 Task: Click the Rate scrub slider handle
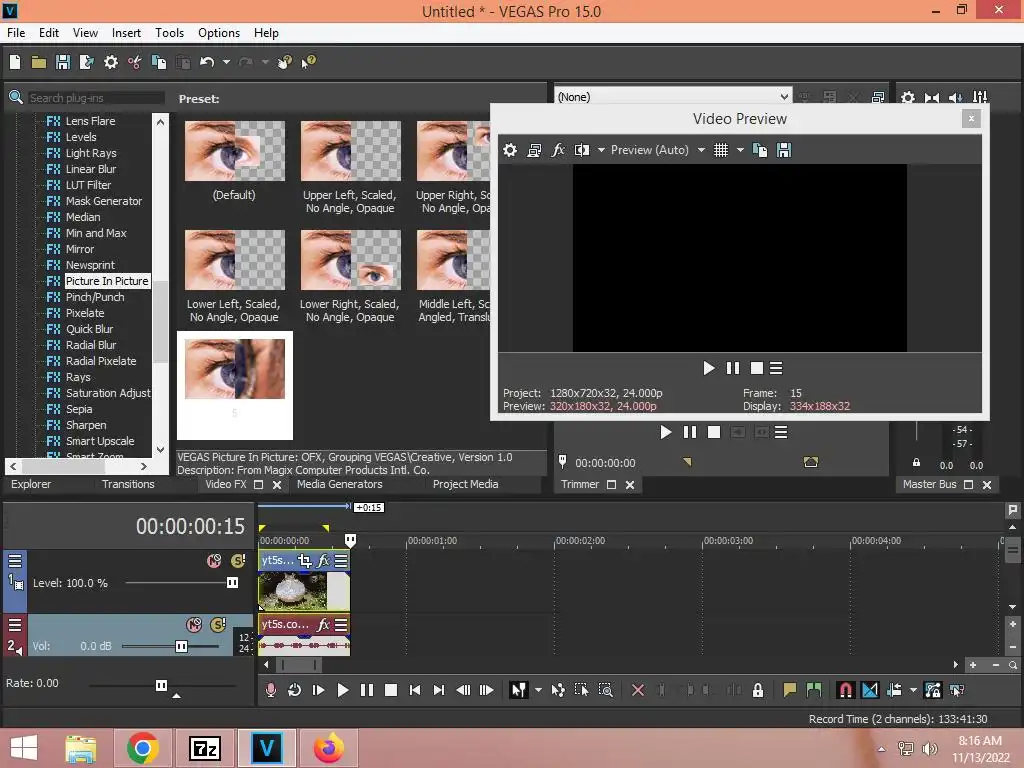(161, 685)
